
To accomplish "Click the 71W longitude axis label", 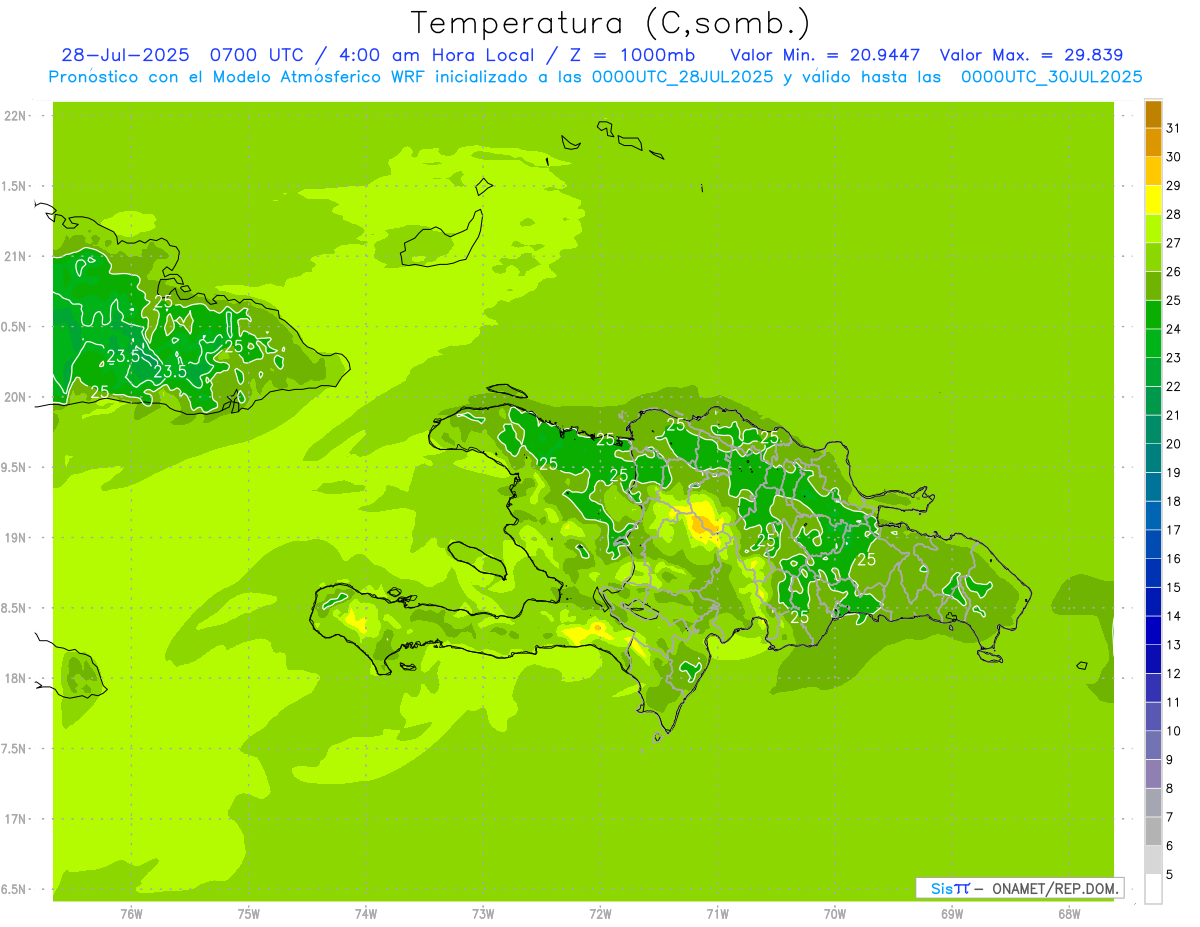I will pos(717,914).
